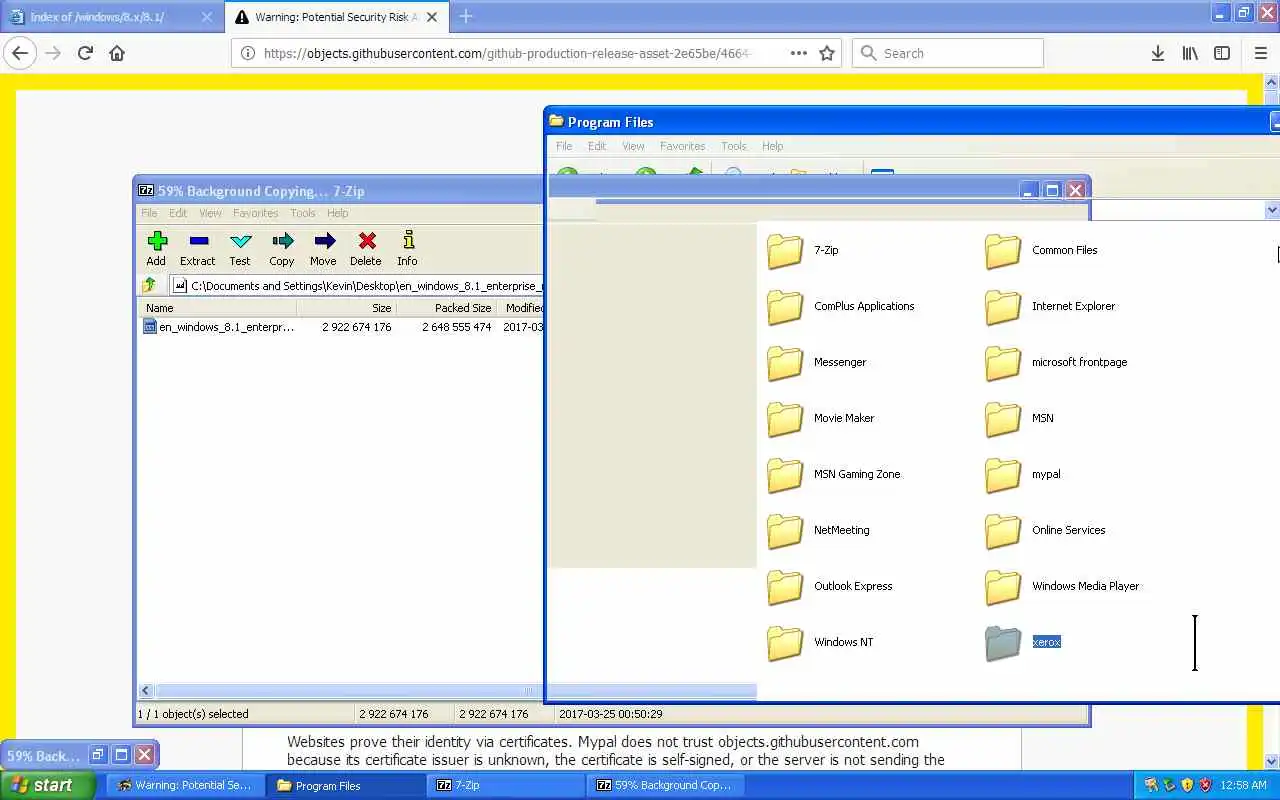Open the browser downloads arrow
The width and height of the screenshot is (1280, 800).
pyautogui.click(x=1158, y=53)
